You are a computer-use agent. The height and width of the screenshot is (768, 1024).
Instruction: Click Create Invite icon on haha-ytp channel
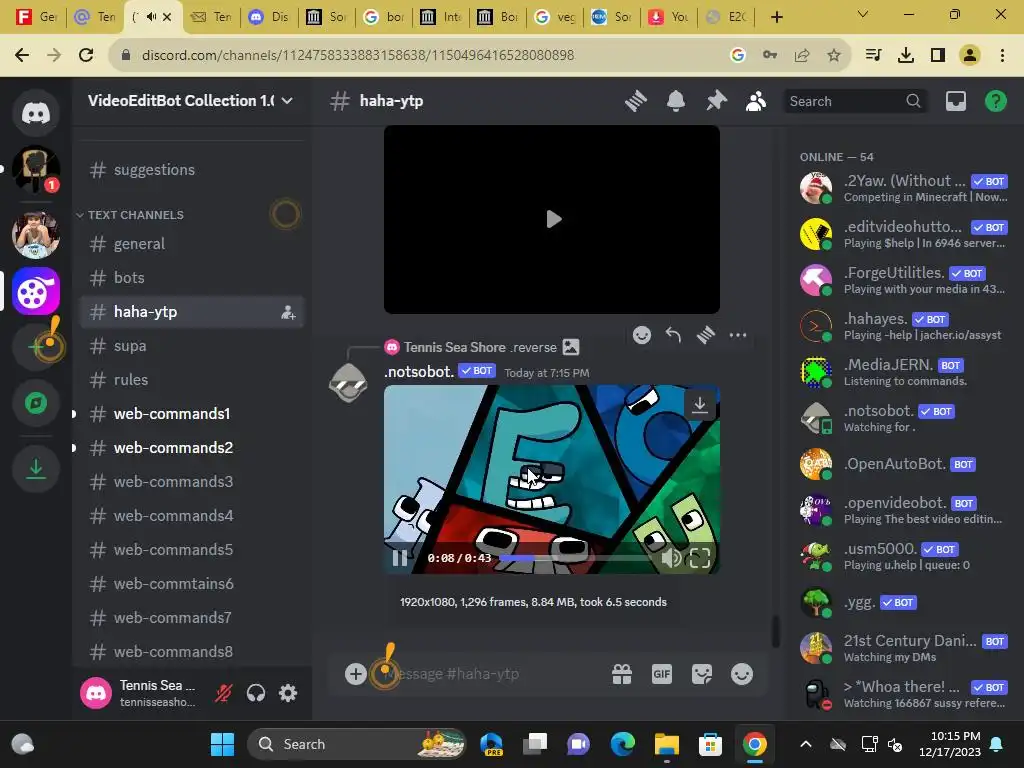[x=288, y=312]
